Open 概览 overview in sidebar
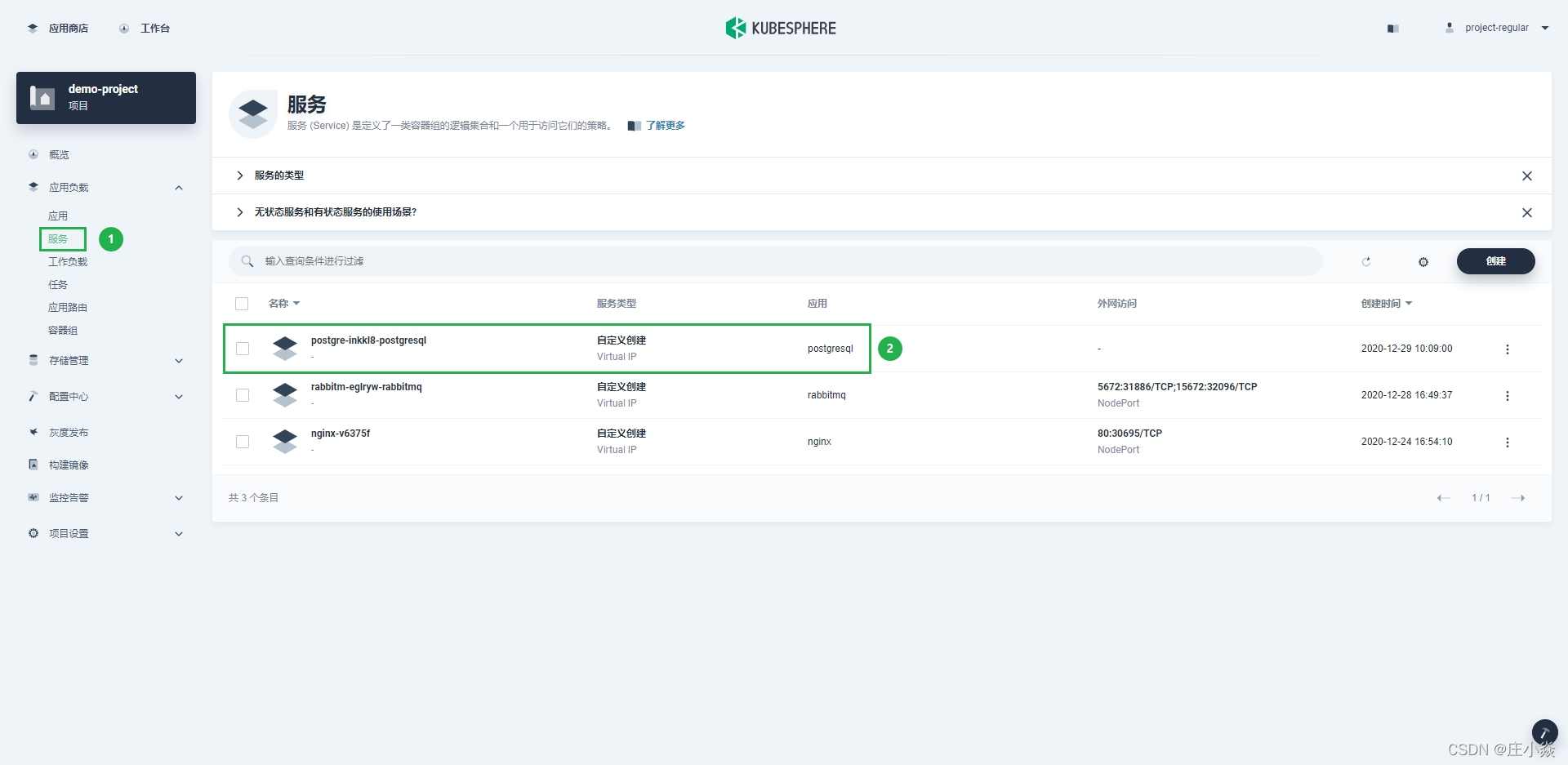This screenshot has width=1568, height=765. click(59, 154)
